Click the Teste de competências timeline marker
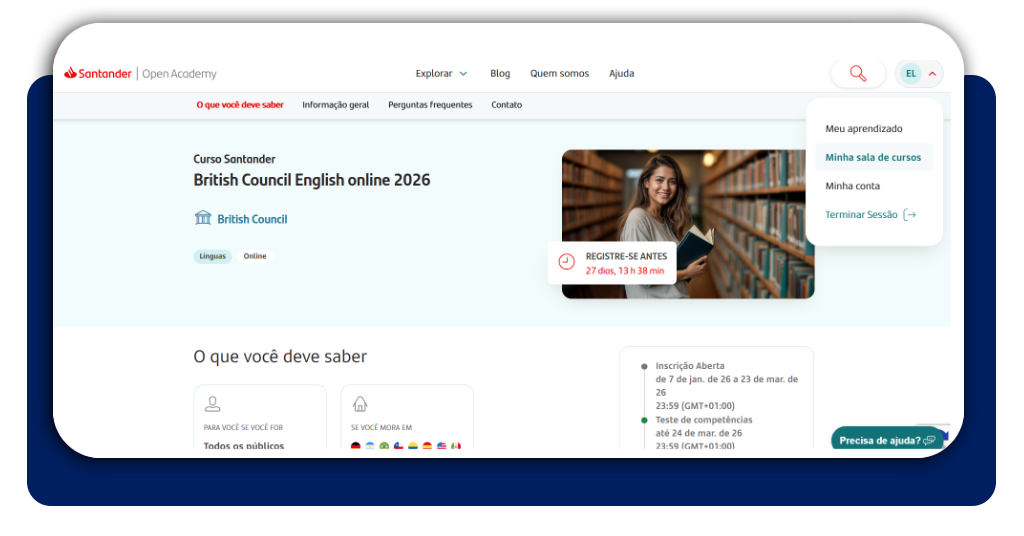Image resolution: width=1024 pixels, height=536 pixels. click(645, 420)
